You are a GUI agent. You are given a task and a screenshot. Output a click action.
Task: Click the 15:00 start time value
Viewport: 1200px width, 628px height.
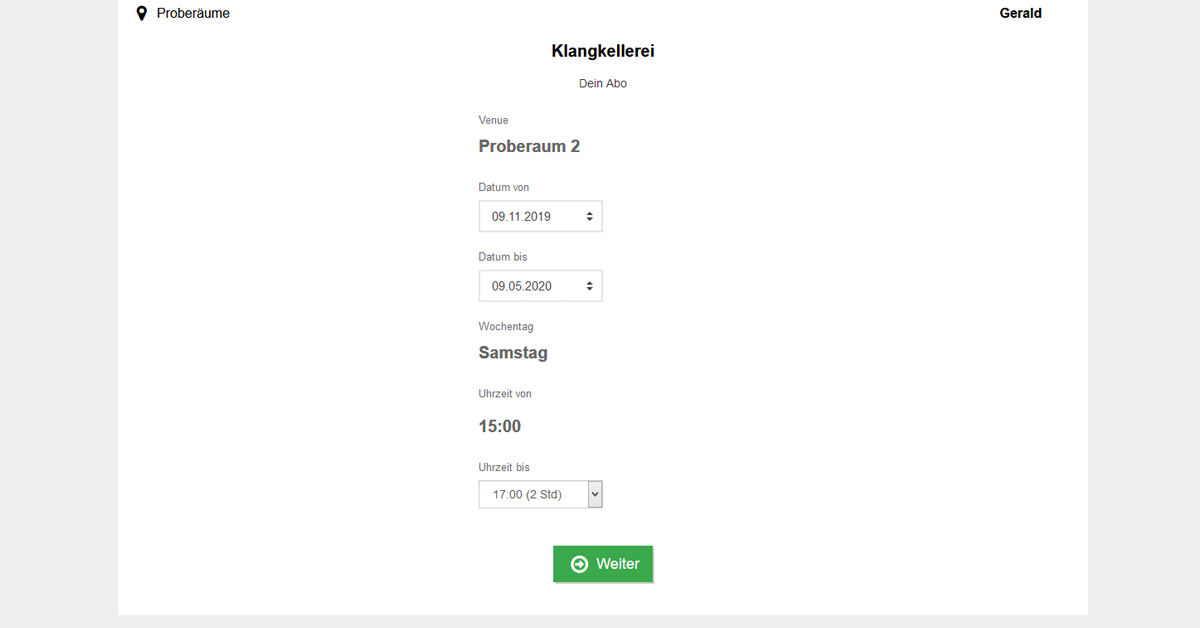click(500, 426)
